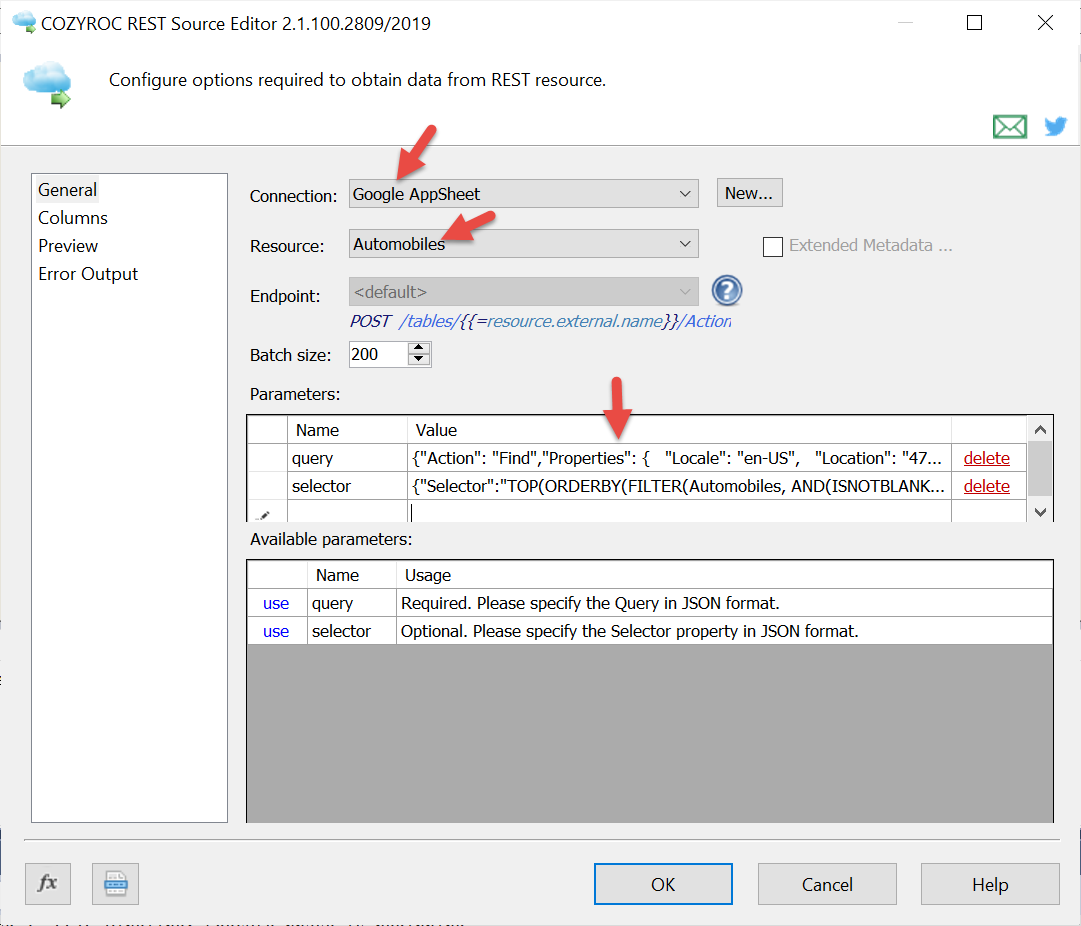Click the POST /tables endpoint path text
This screenshot has height=926, width=1081.
tap(540, 321)
